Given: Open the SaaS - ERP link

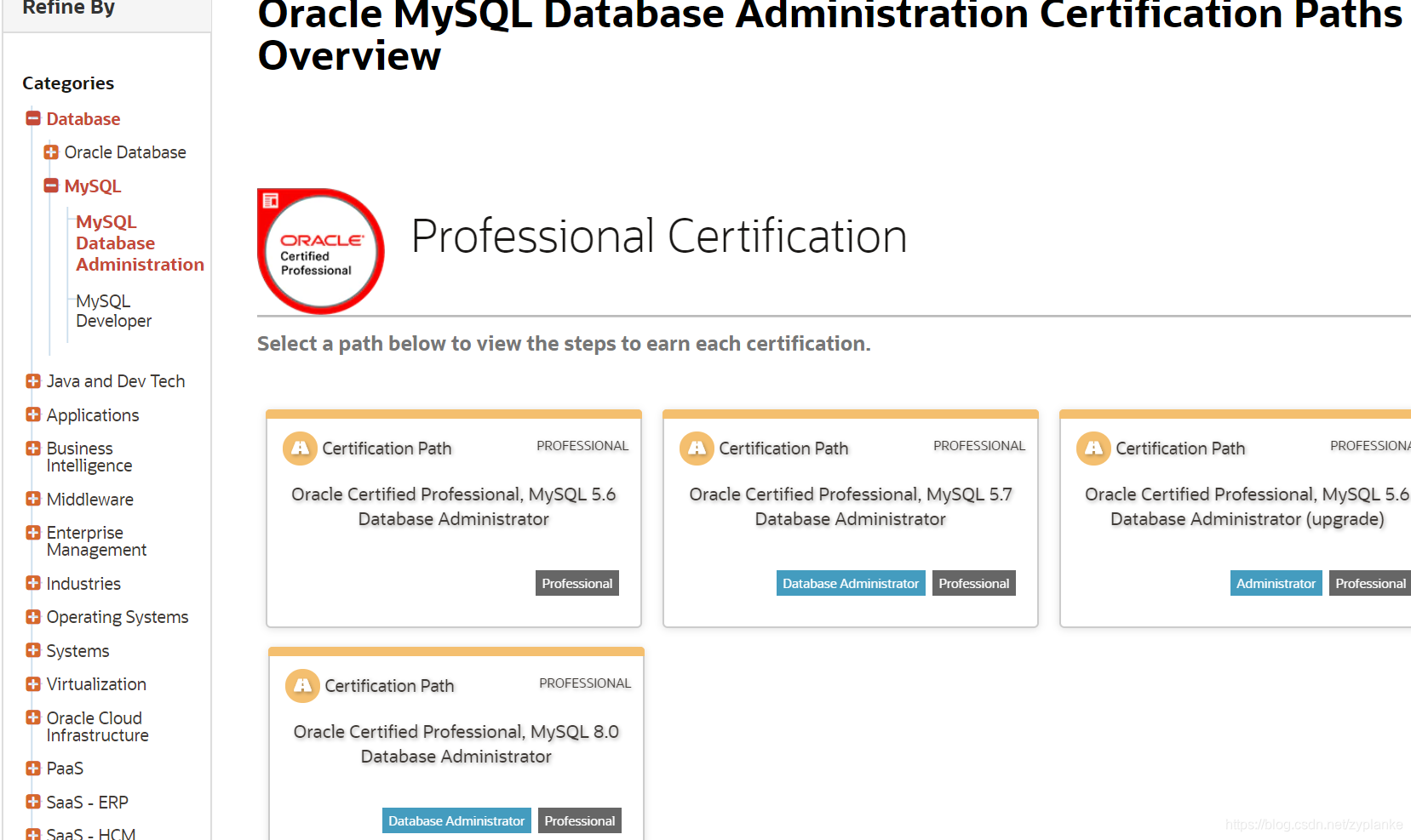Looking at the screenshot, I should point(87,803).
